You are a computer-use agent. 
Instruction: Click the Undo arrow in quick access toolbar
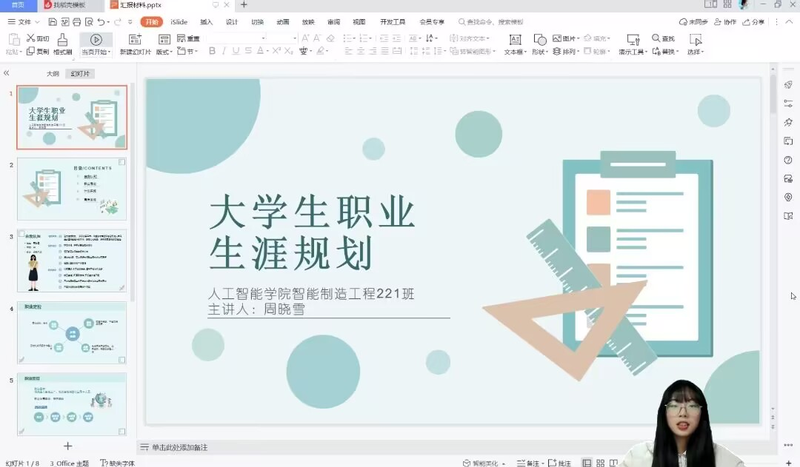[101, 21]
